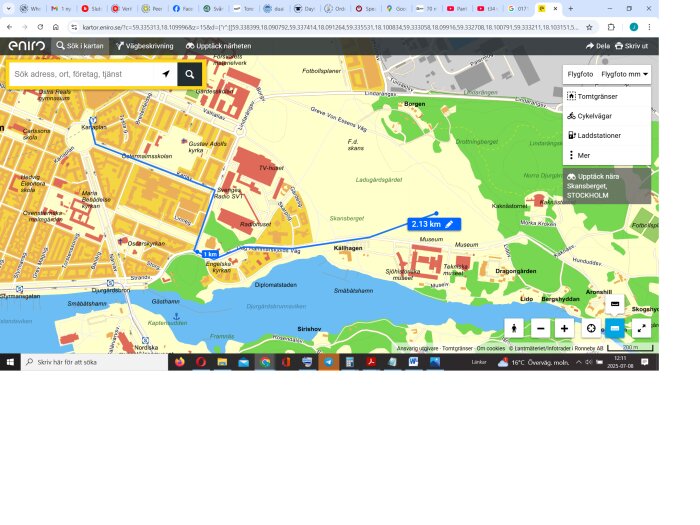Expand the Mer options menu
This screenshot has height=525, width=700.
[x=606, y=155]
